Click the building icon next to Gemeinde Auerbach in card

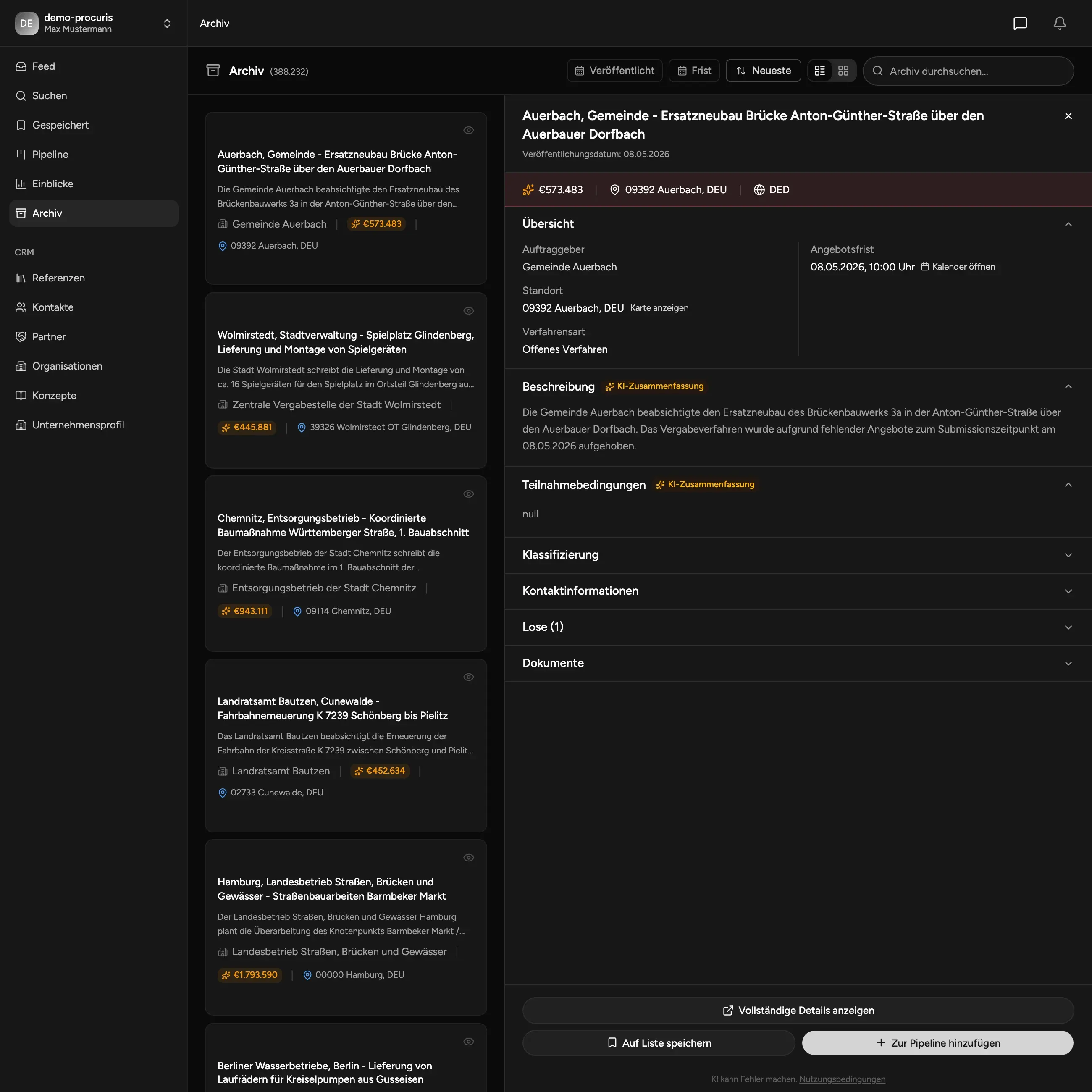pyautogui.click(x=223, y=224)
